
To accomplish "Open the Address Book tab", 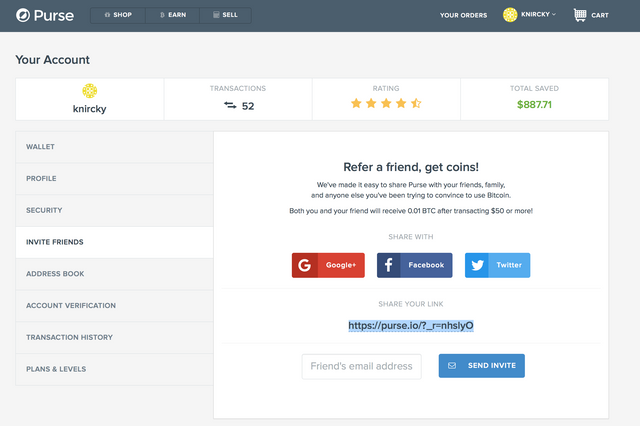I will [x=114, y=274].
